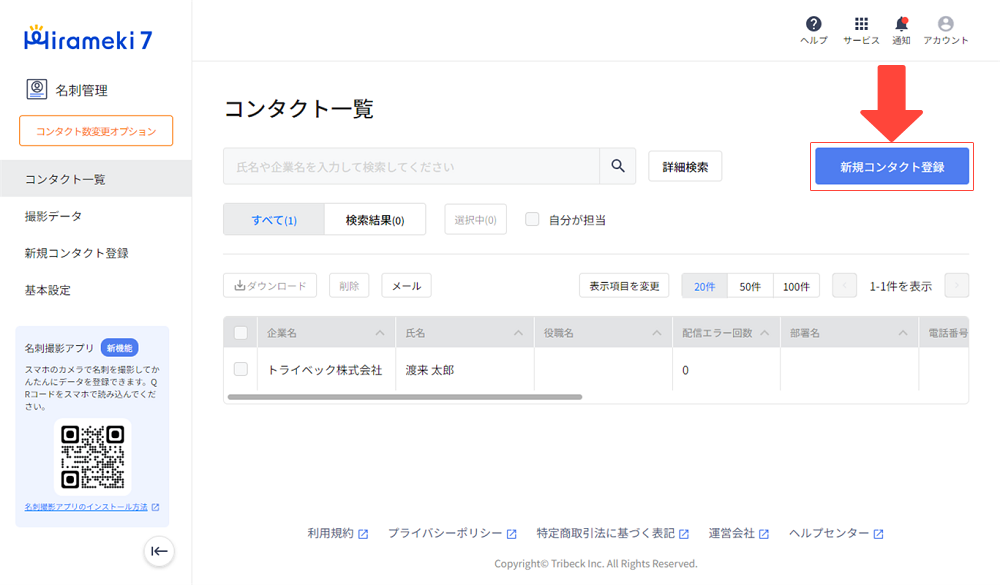Click the ダウンロード button

point(270,286)
